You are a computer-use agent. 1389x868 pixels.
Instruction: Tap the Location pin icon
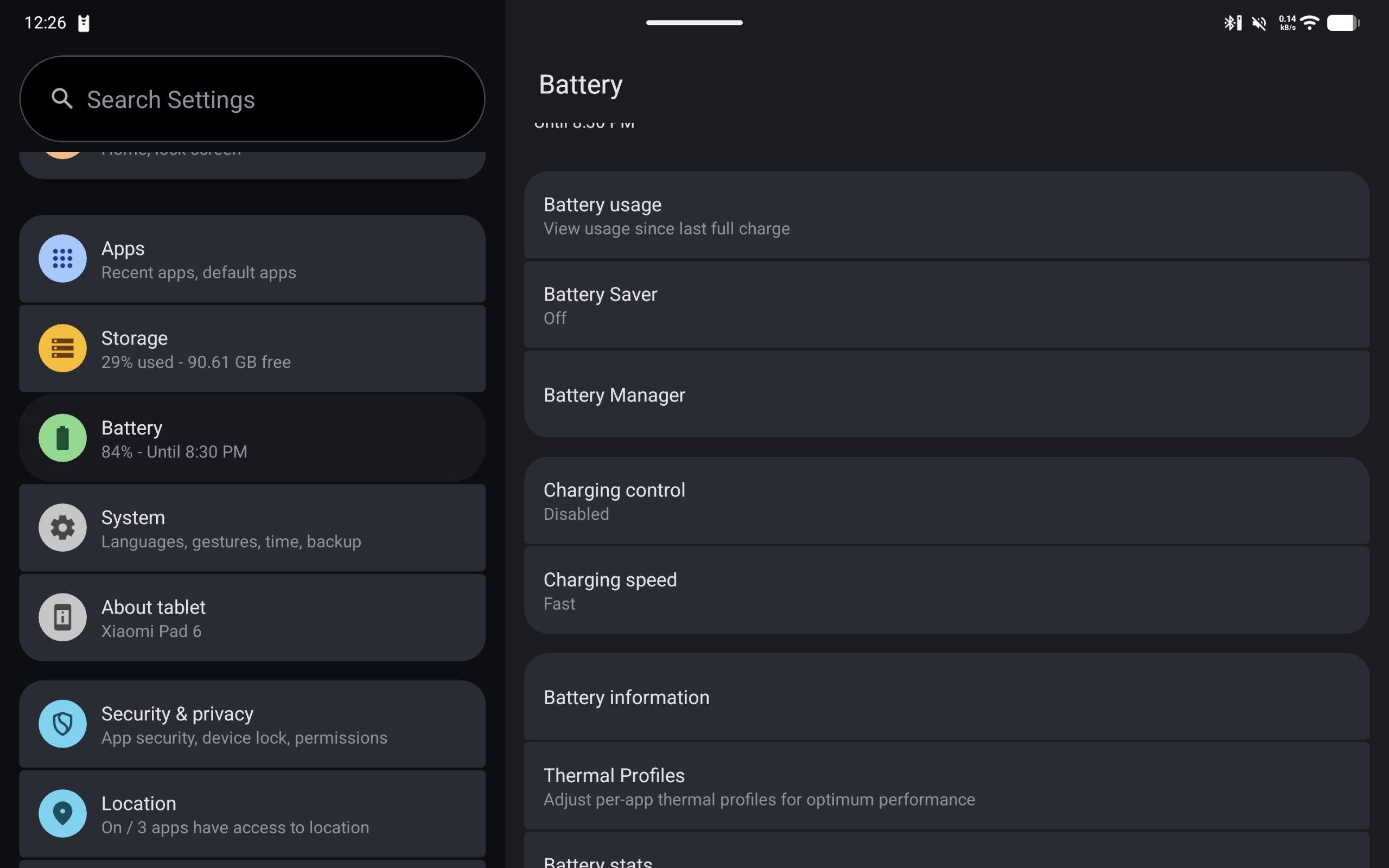pyautogui.click(x=62, y=813)
